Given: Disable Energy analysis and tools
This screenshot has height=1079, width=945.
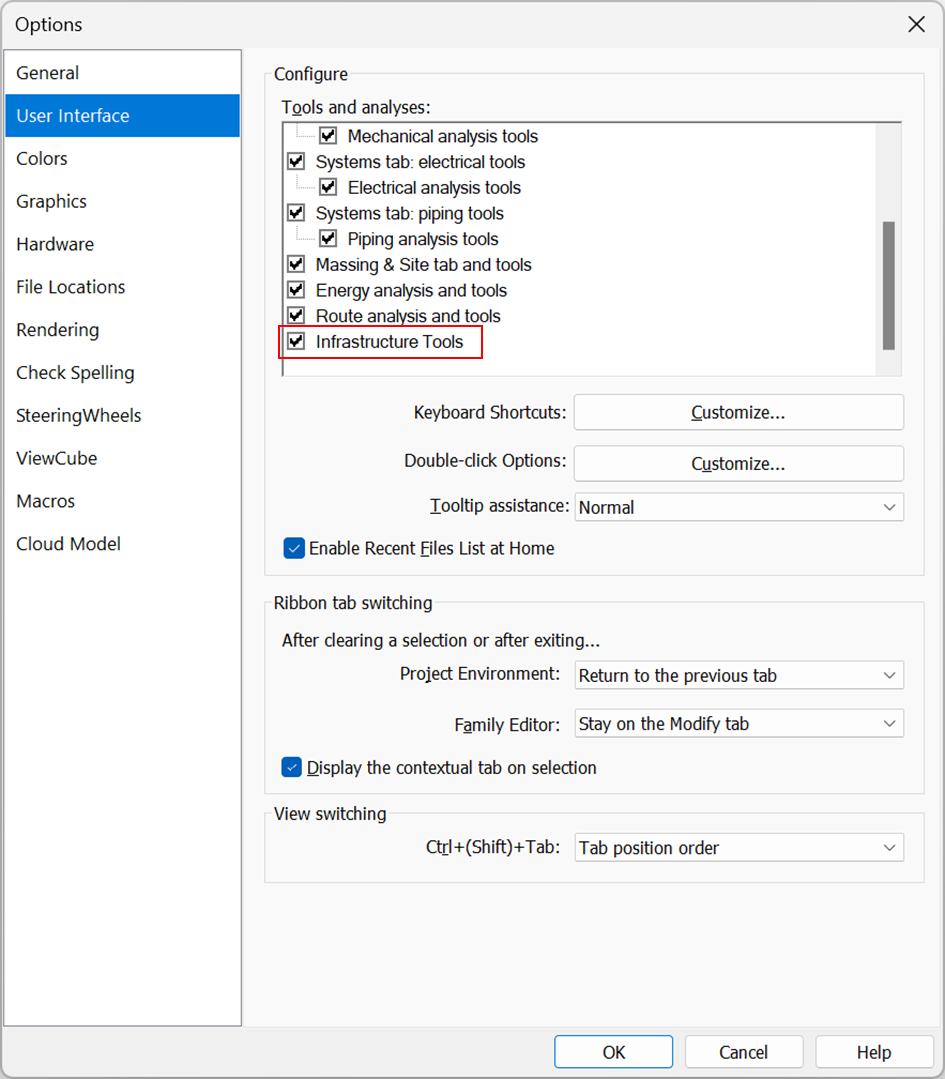Looking at the screenshot, I should click(x=295, y=290).
